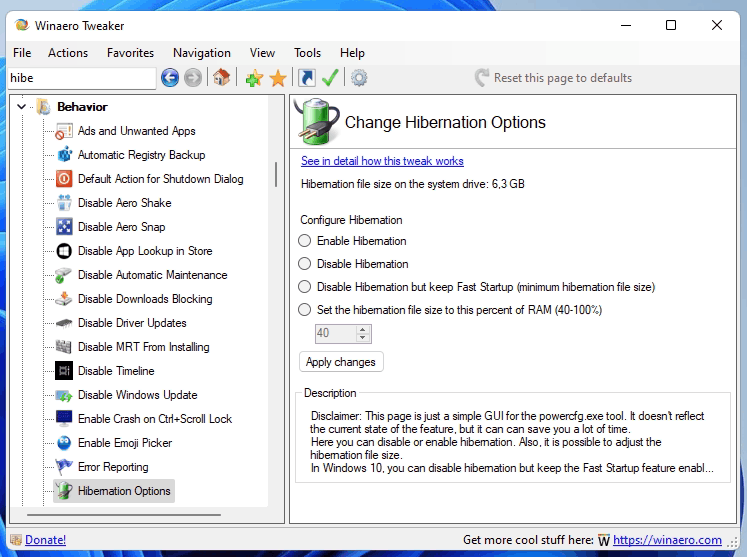Select Set hibernation file size percent option
Viewport: 747px width, 557px height.
pyautogui.click(x=304, y=310)
